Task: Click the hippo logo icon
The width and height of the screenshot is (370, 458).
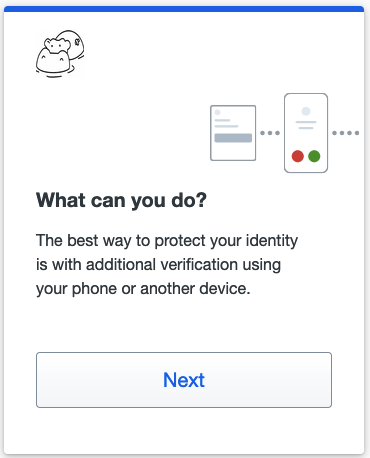Action: [x=60, y=54]
